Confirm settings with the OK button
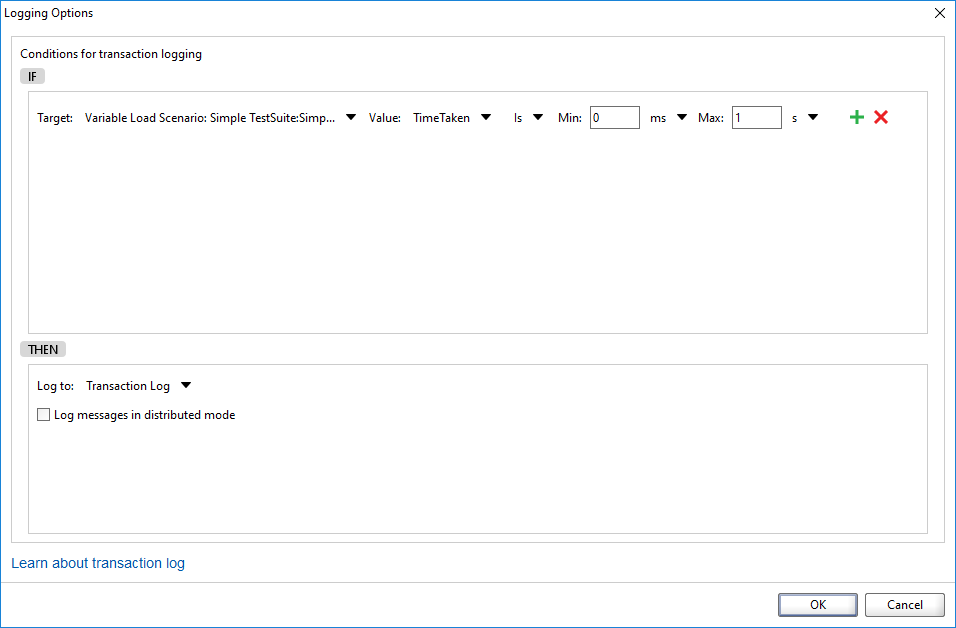Viewport: 956px width, 628px height. click(817, 604)
